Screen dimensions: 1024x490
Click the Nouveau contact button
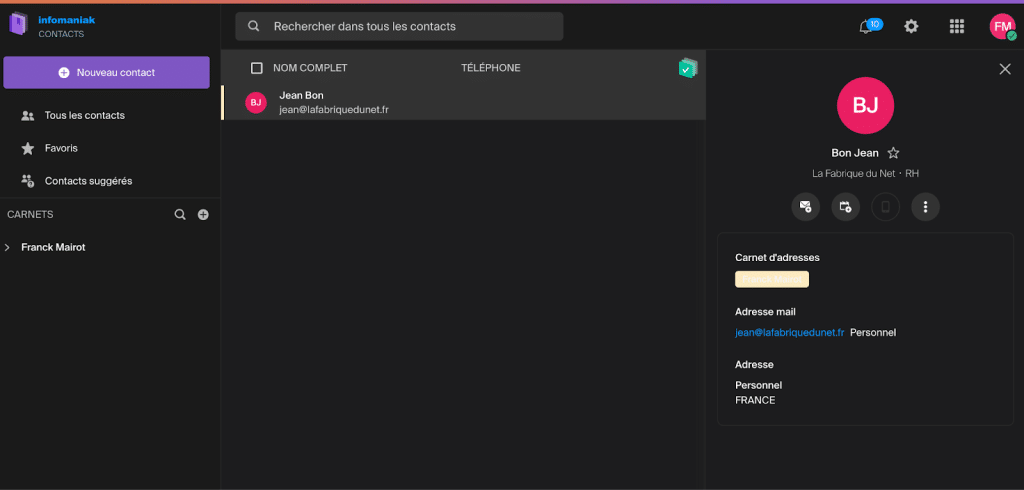pyautogui.click(x=106, y=72)
